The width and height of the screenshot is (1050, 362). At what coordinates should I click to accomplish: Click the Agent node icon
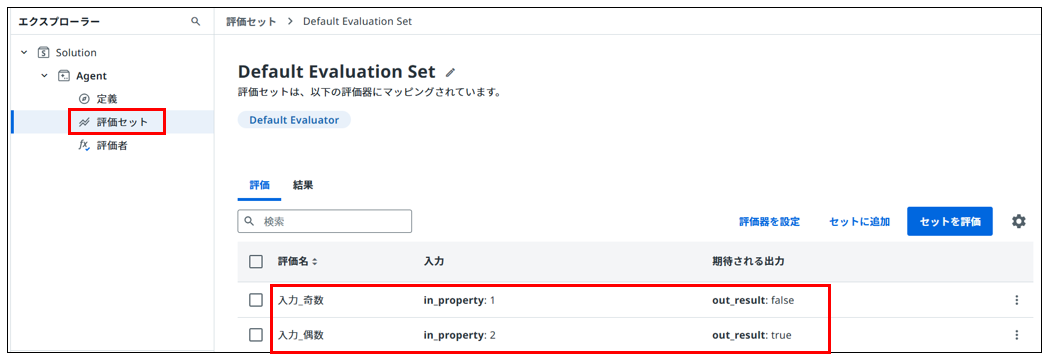coord(64,76)
